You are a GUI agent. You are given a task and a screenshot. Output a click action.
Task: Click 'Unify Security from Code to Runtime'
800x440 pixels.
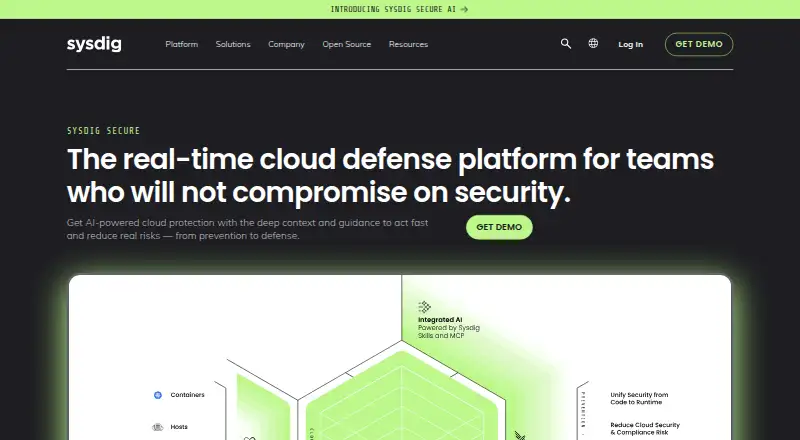(x=639, y=398)
